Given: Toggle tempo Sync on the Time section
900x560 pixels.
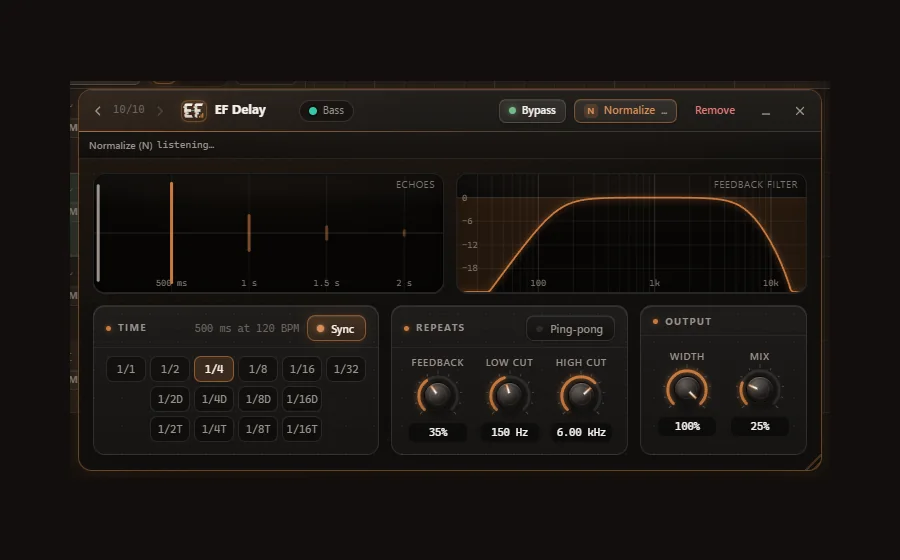Looking at the screenshot, I should click(336, 329).
